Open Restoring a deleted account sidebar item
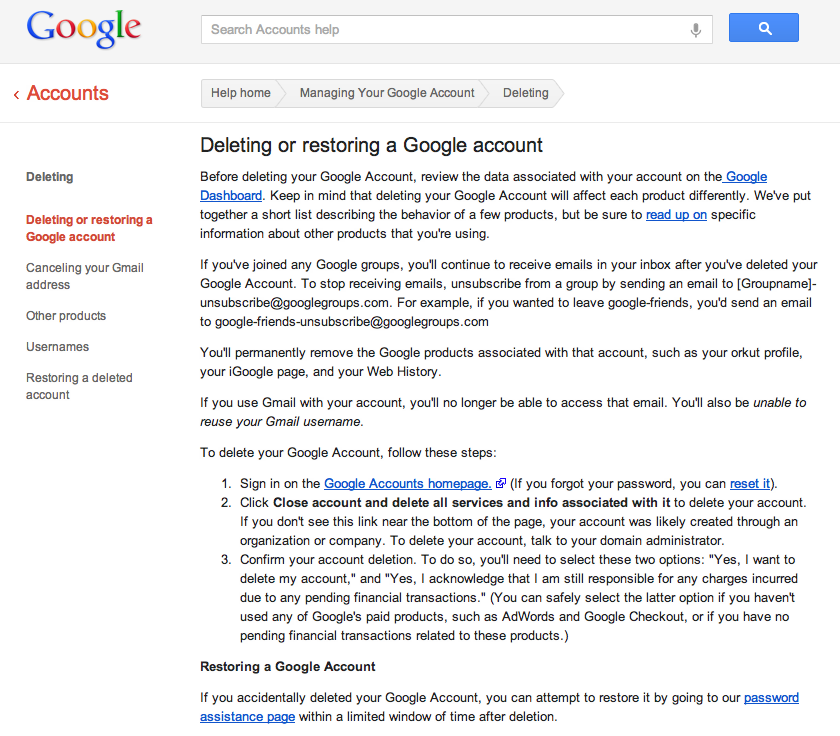The image size is (840, 736). [x=79, y=386]
